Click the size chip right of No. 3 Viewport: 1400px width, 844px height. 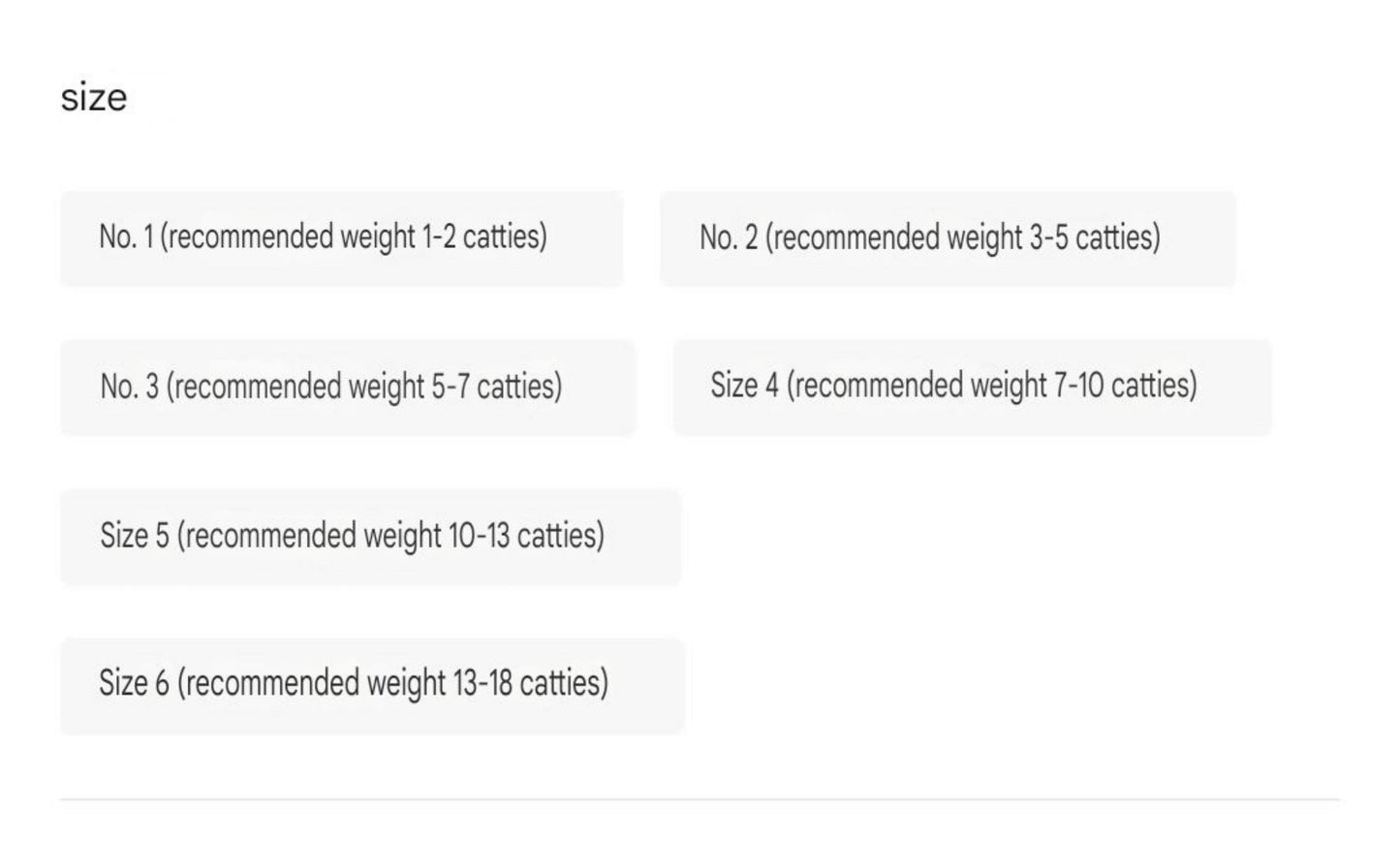pos(972,387)
